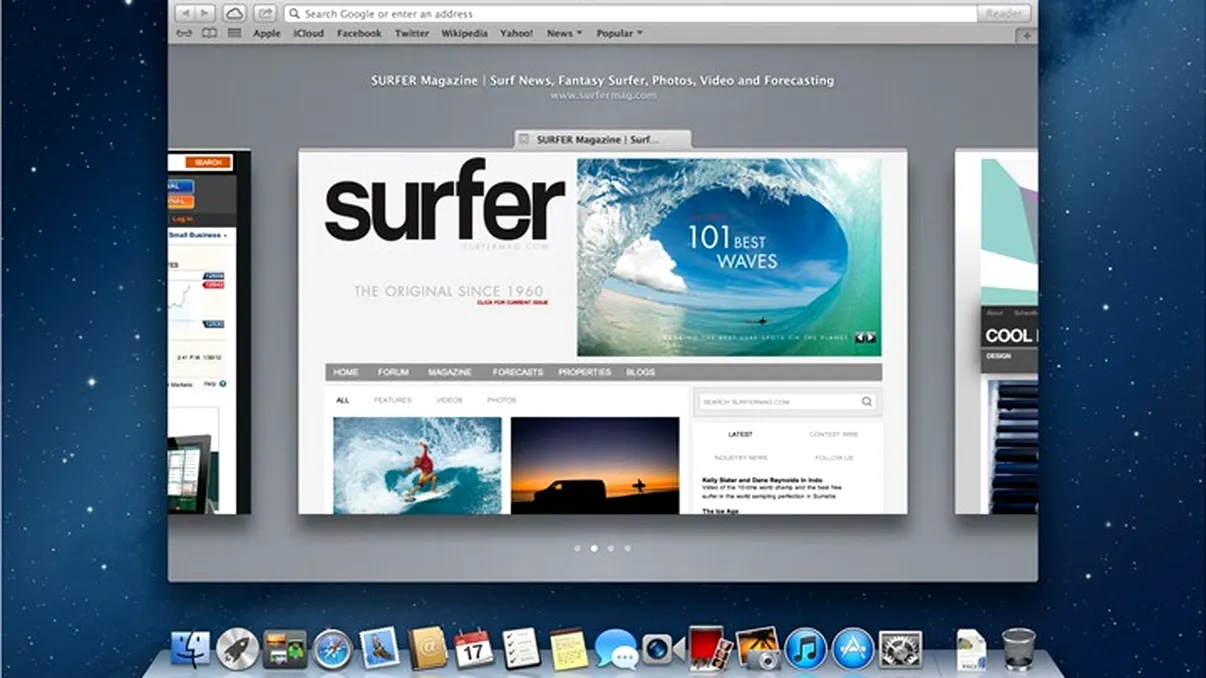The image size is (1206, 678).
Task: Go forward with Safari's Forward arrow
Action: pyautogui.click(x=205, y=13)
